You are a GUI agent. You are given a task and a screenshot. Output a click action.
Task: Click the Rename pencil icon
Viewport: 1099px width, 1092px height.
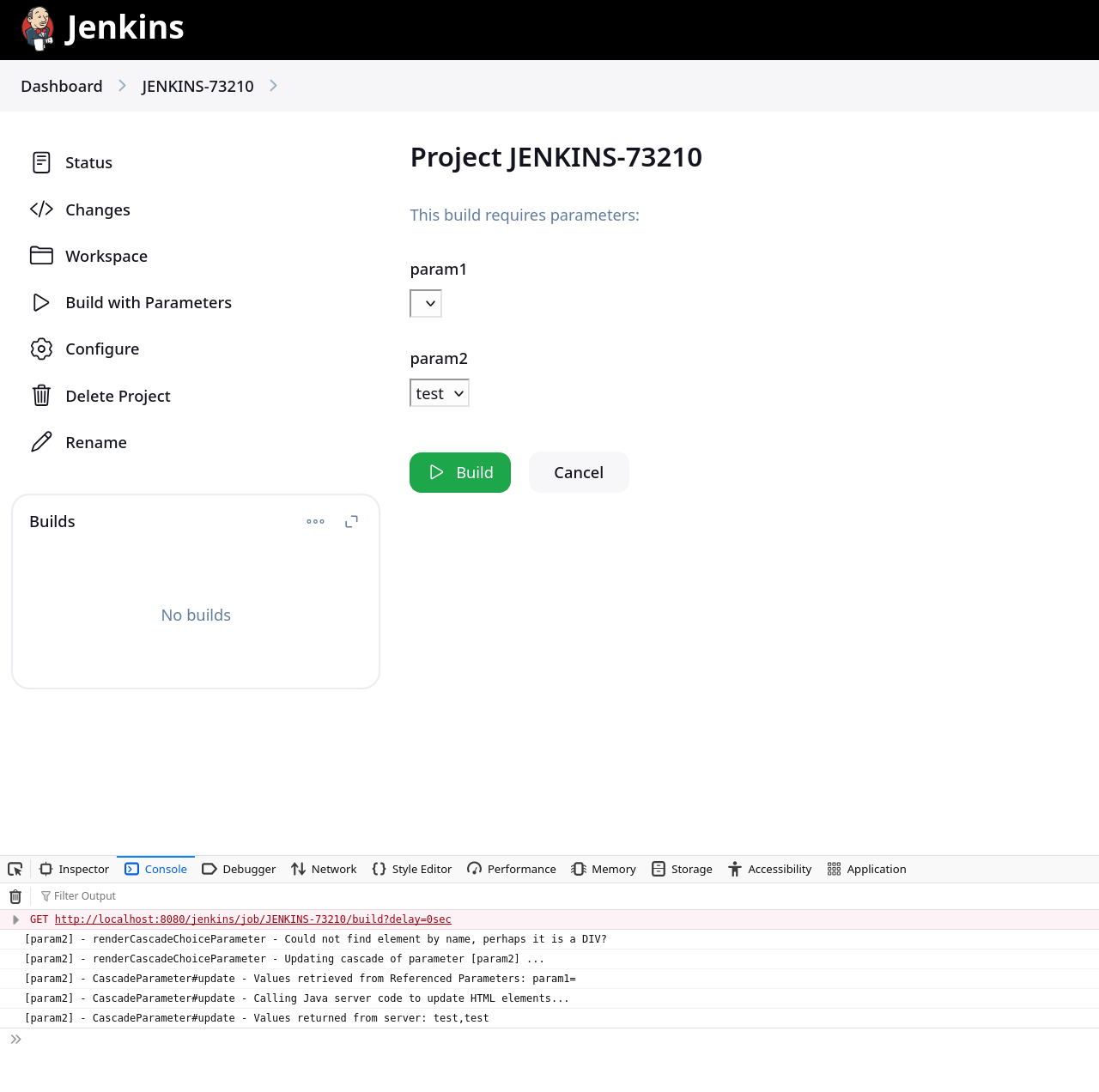coord(41,442)
